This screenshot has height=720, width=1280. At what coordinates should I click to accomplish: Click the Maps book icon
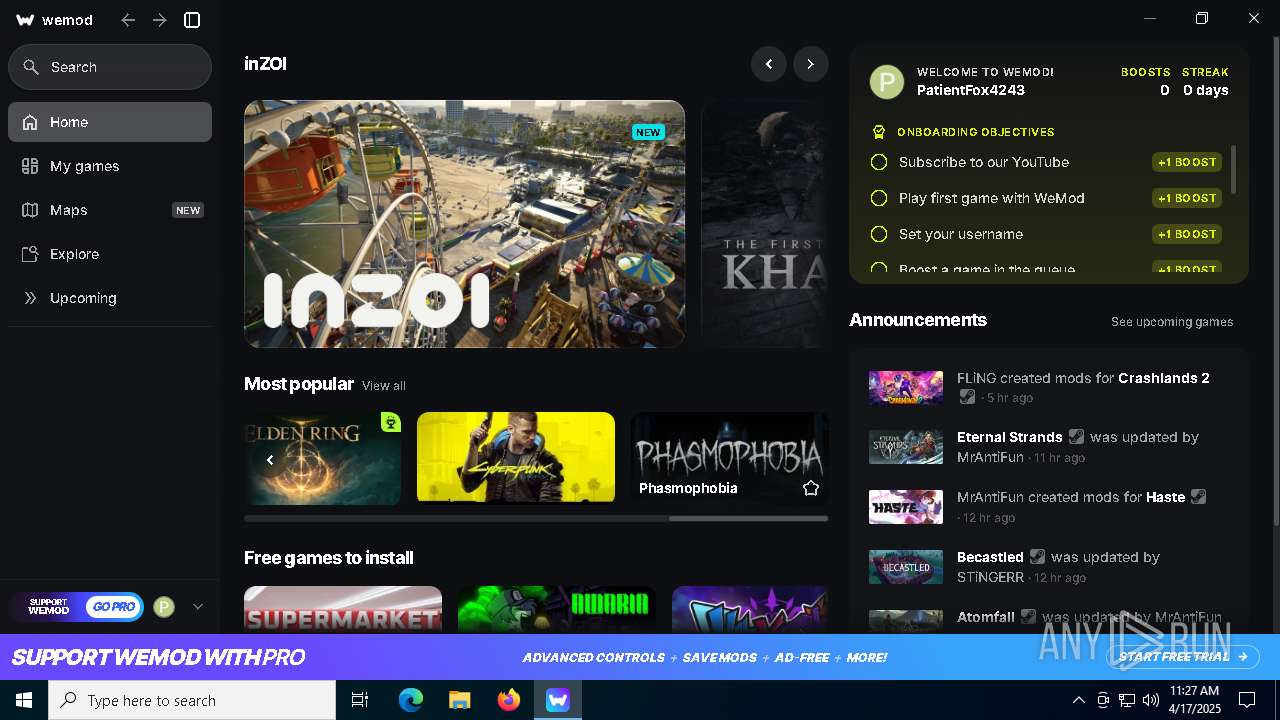click(x=30, y=210)
